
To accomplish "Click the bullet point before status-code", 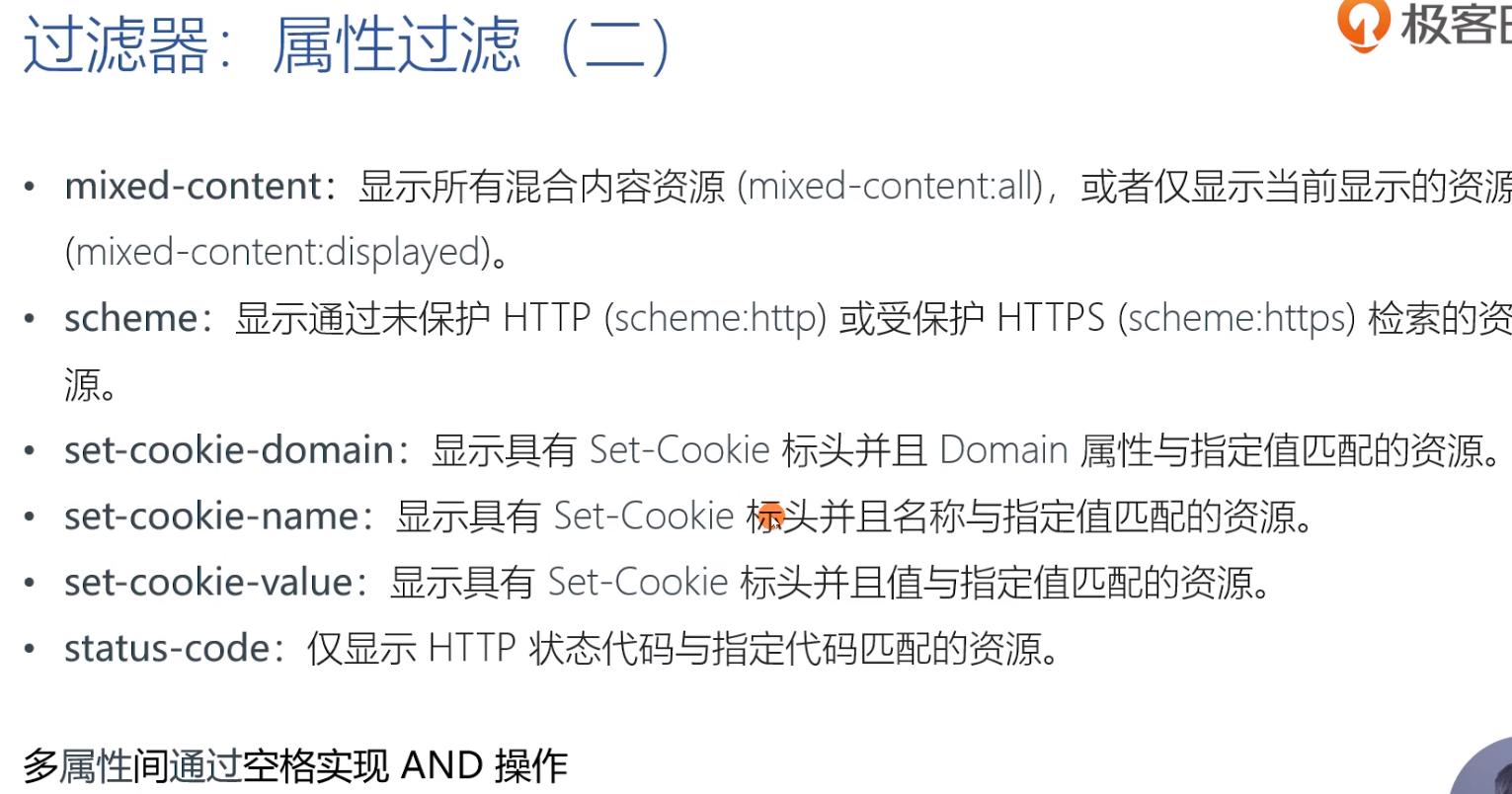I will point(30,650).
